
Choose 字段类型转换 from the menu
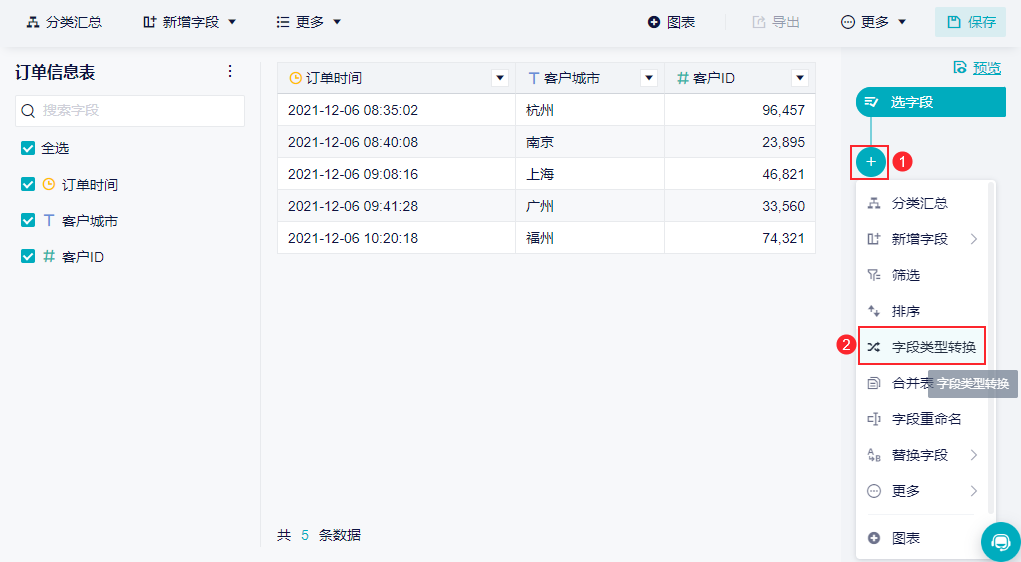coord(933,347)
